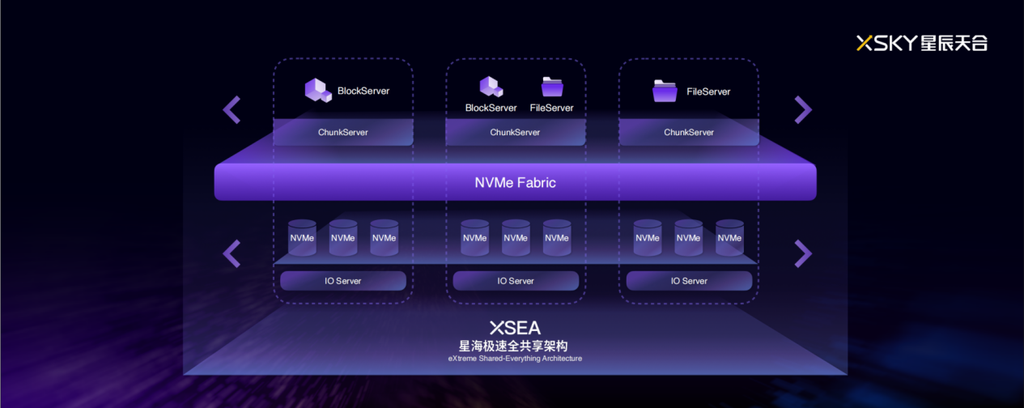
Task: Select the middle NVMe drive cylinder in the right group
Action: [x=688, y=238]
